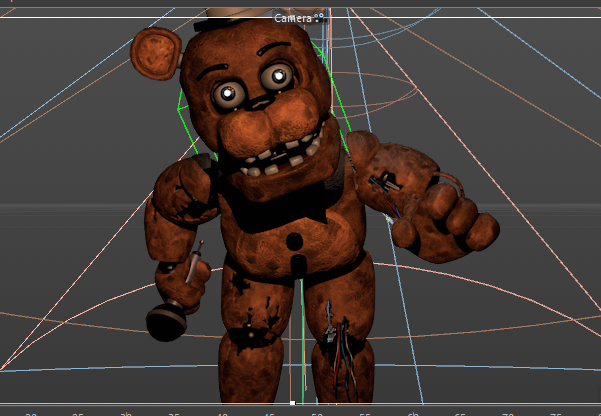Image resolution: width=601 pixels, height=416 pixels.
Task: Click frame 55 on the timeline ruler
Action: 365,414
